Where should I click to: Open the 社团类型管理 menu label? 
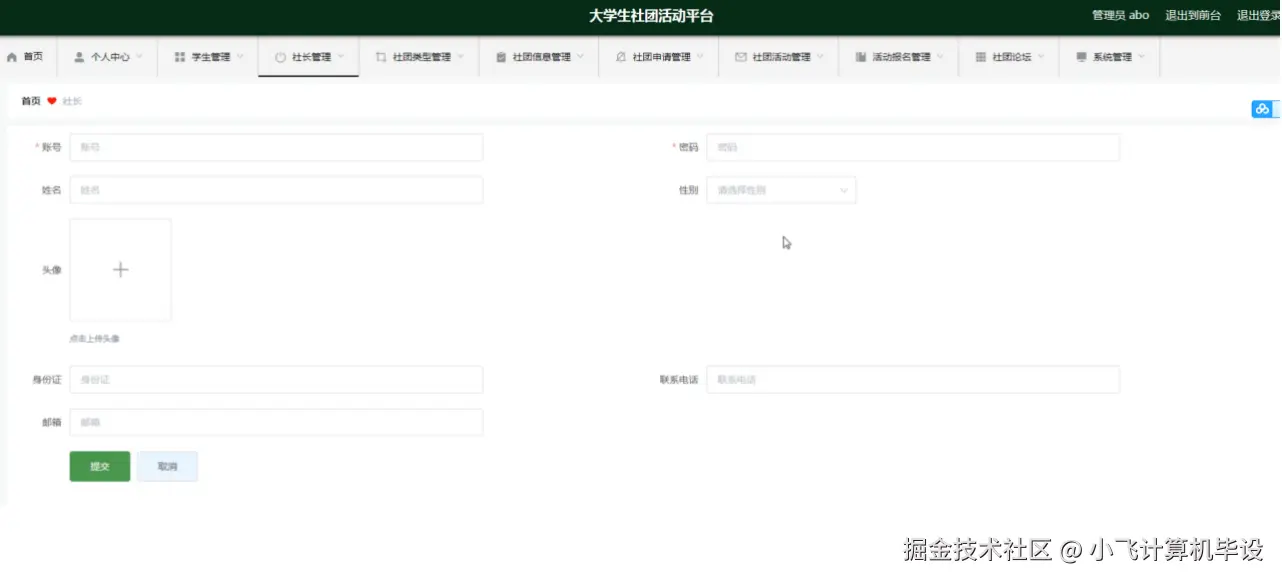pyautogui.click(x=422, y=57)
